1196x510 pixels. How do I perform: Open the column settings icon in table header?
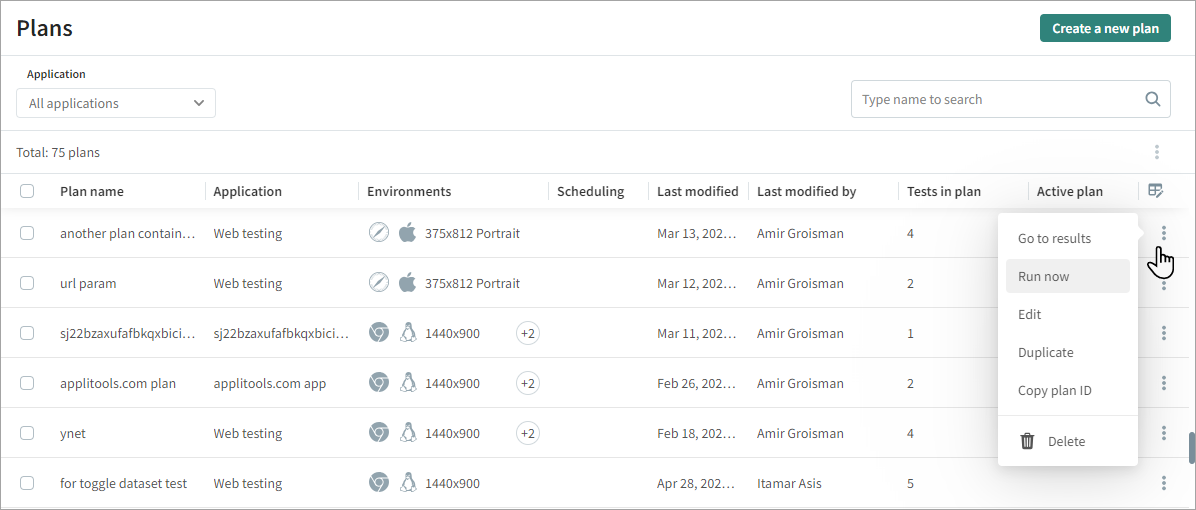(x=1156, y=191)
